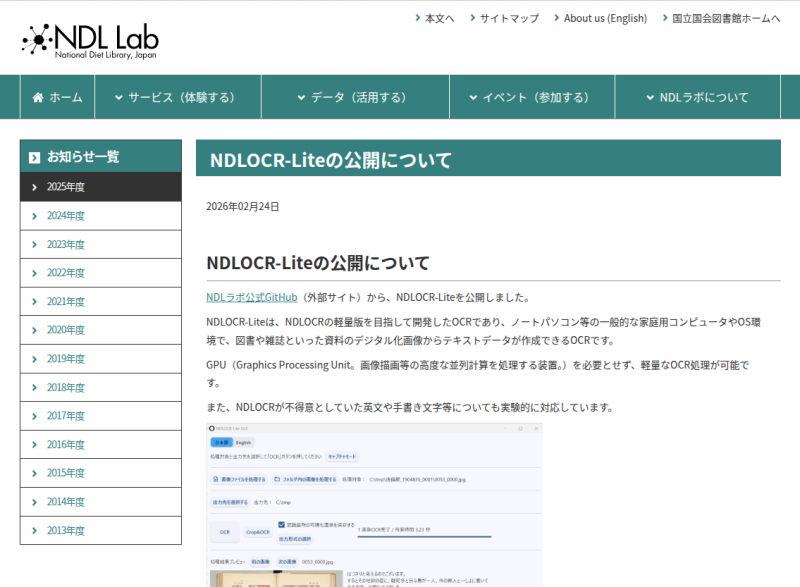Open 国立国会図書館ホームへ link
Viewport: 800px width, 587px height.
(725, 18)
